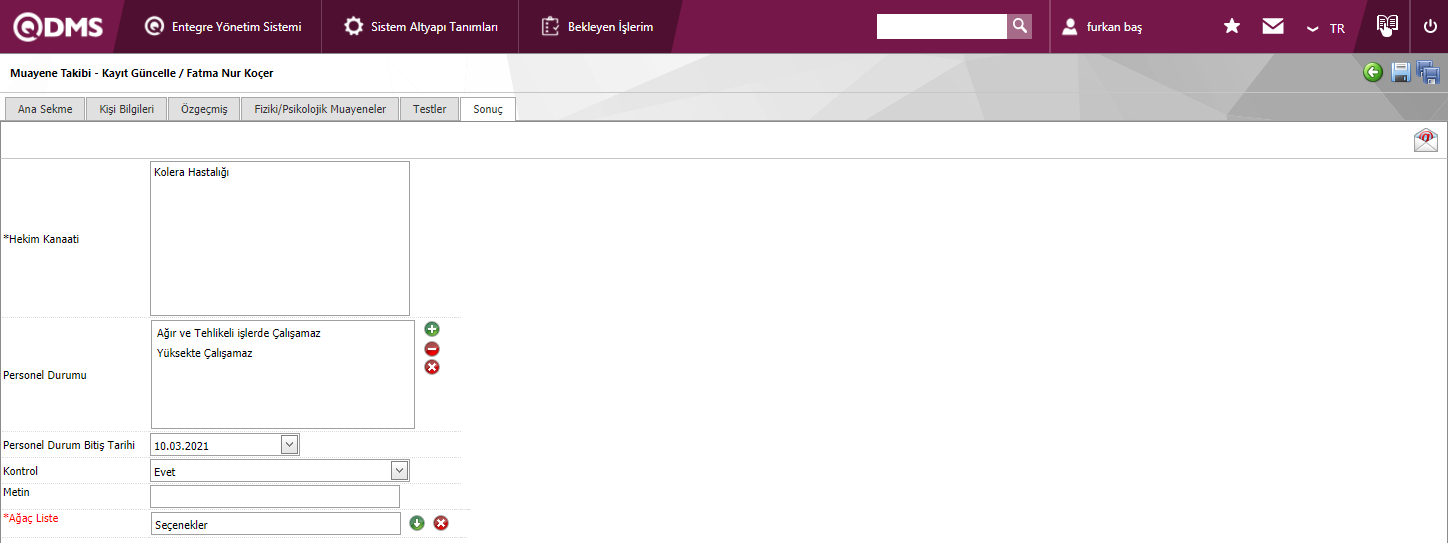
Task: Switch to the Kişi Bilgileri tab
Action: tap(127, 109)
